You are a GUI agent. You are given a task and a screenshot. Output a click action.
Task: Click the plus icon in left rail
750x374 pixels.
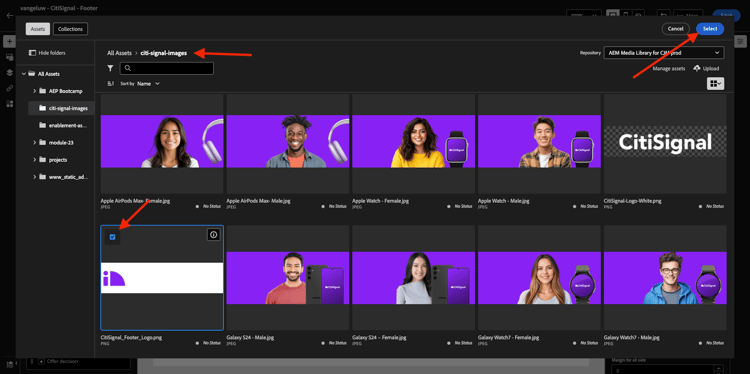[10, 42]
